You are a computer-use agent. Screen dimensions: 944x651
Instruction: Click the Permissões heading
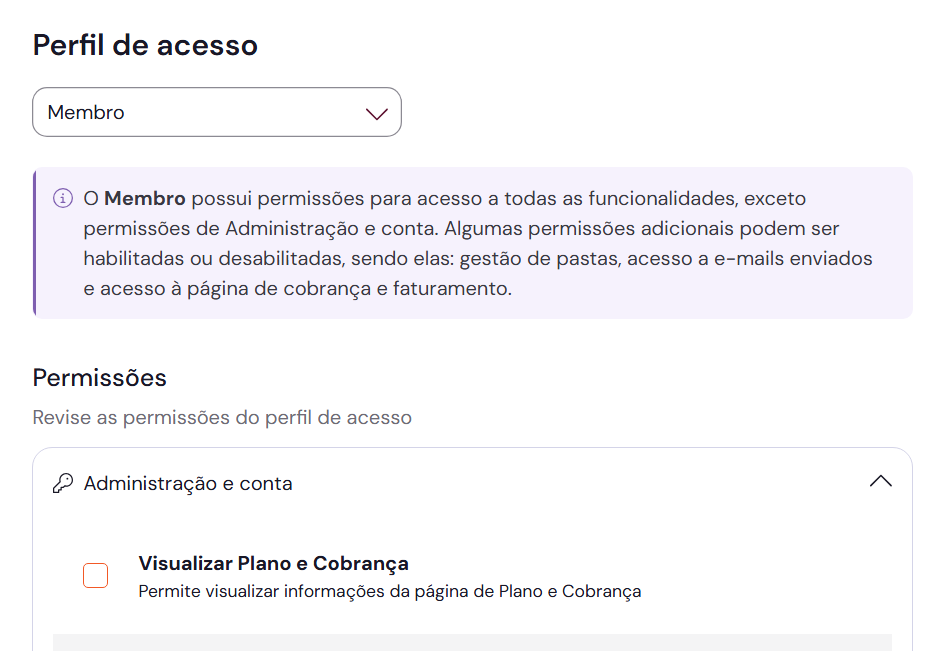[x=99, y=378]
